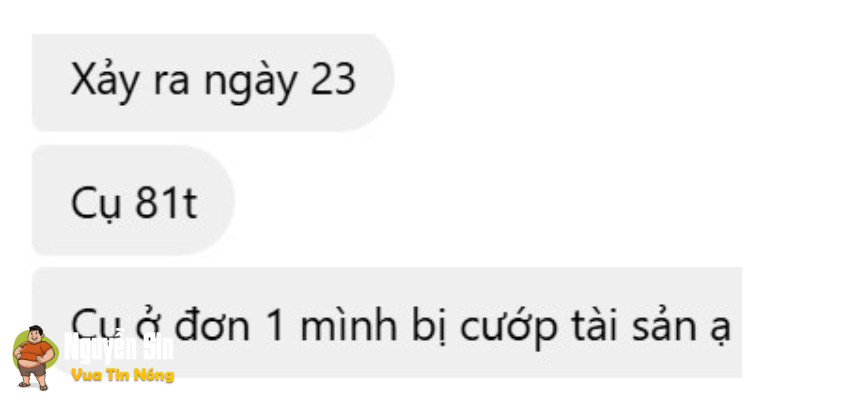Click the word "Xảy" in the first message
Screen dimensions: 849x402
[106, 83]
